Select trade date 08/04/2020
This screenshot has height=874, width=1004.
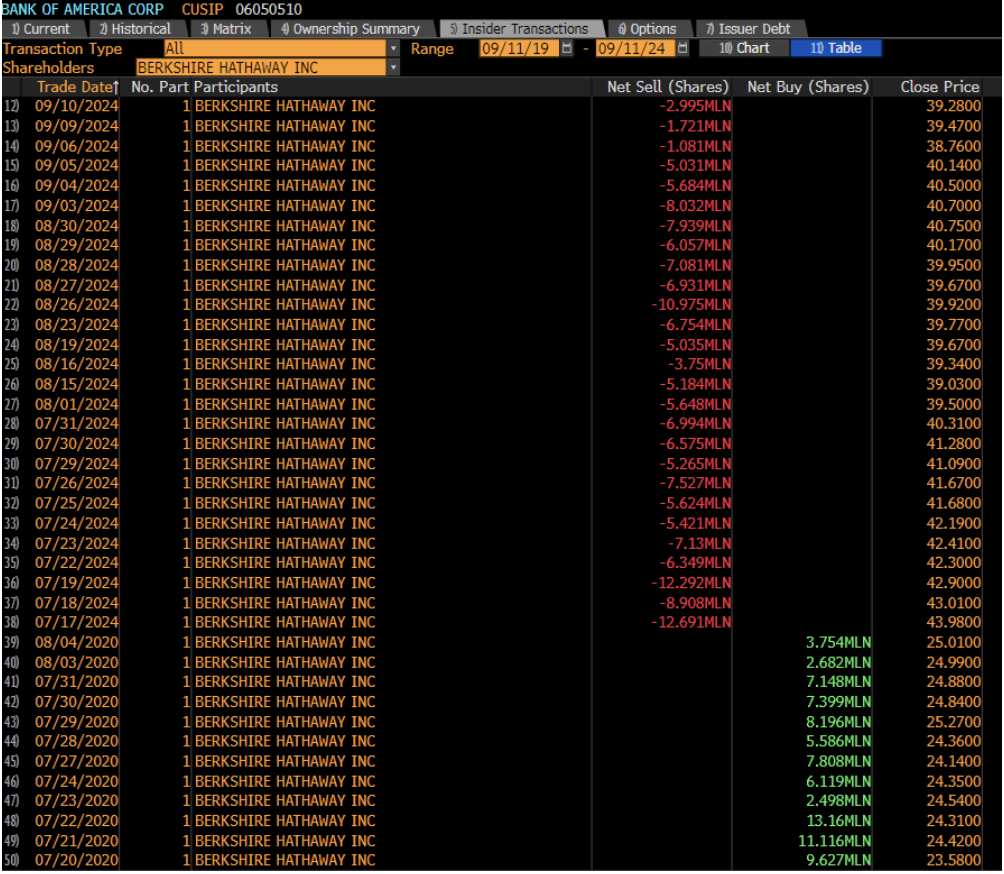coord(77,643)
